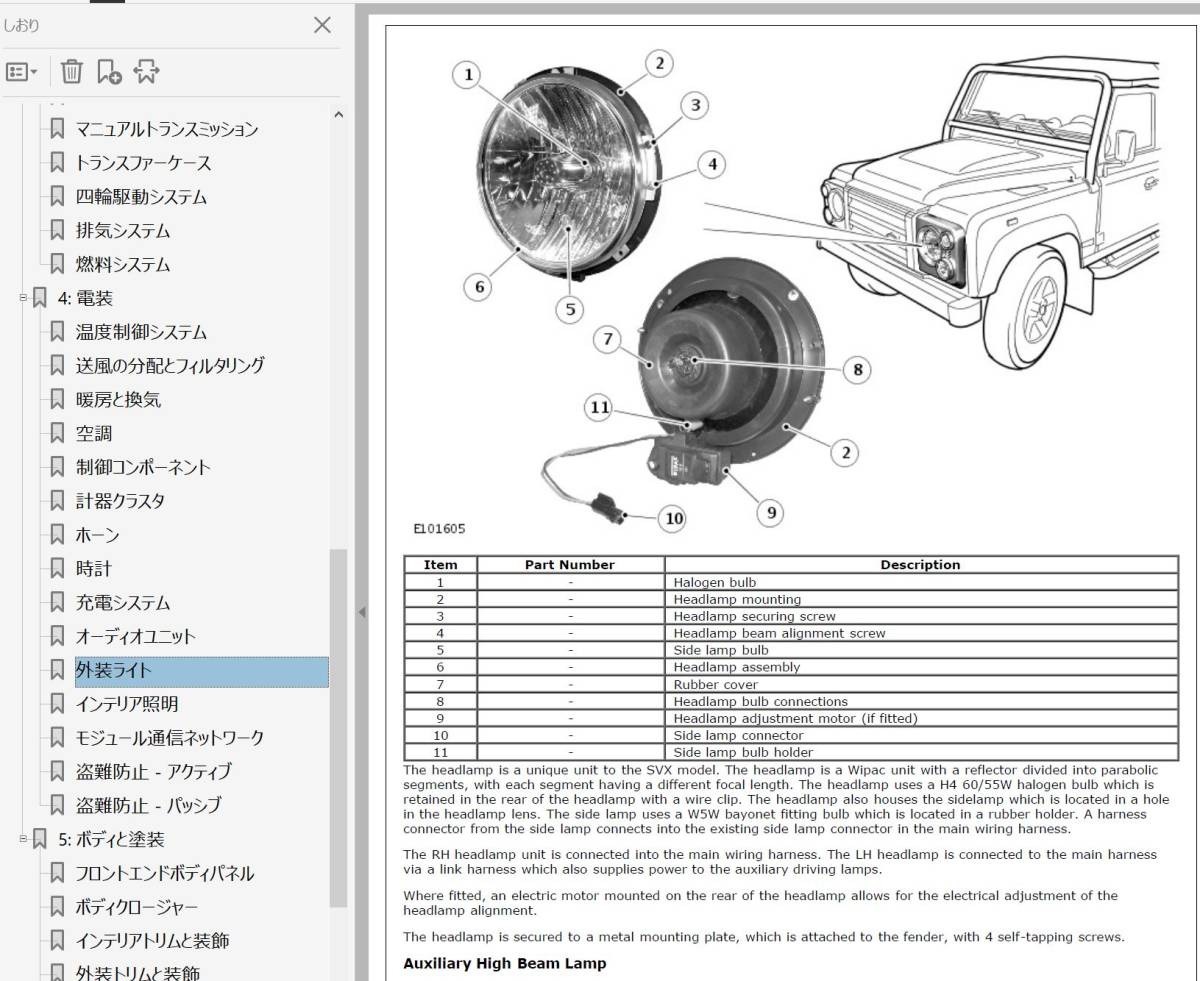The height and width of the screenshot is (981, 1200).
Task: Click bookmark icon beside 充電システム
Action: [58, 603]
